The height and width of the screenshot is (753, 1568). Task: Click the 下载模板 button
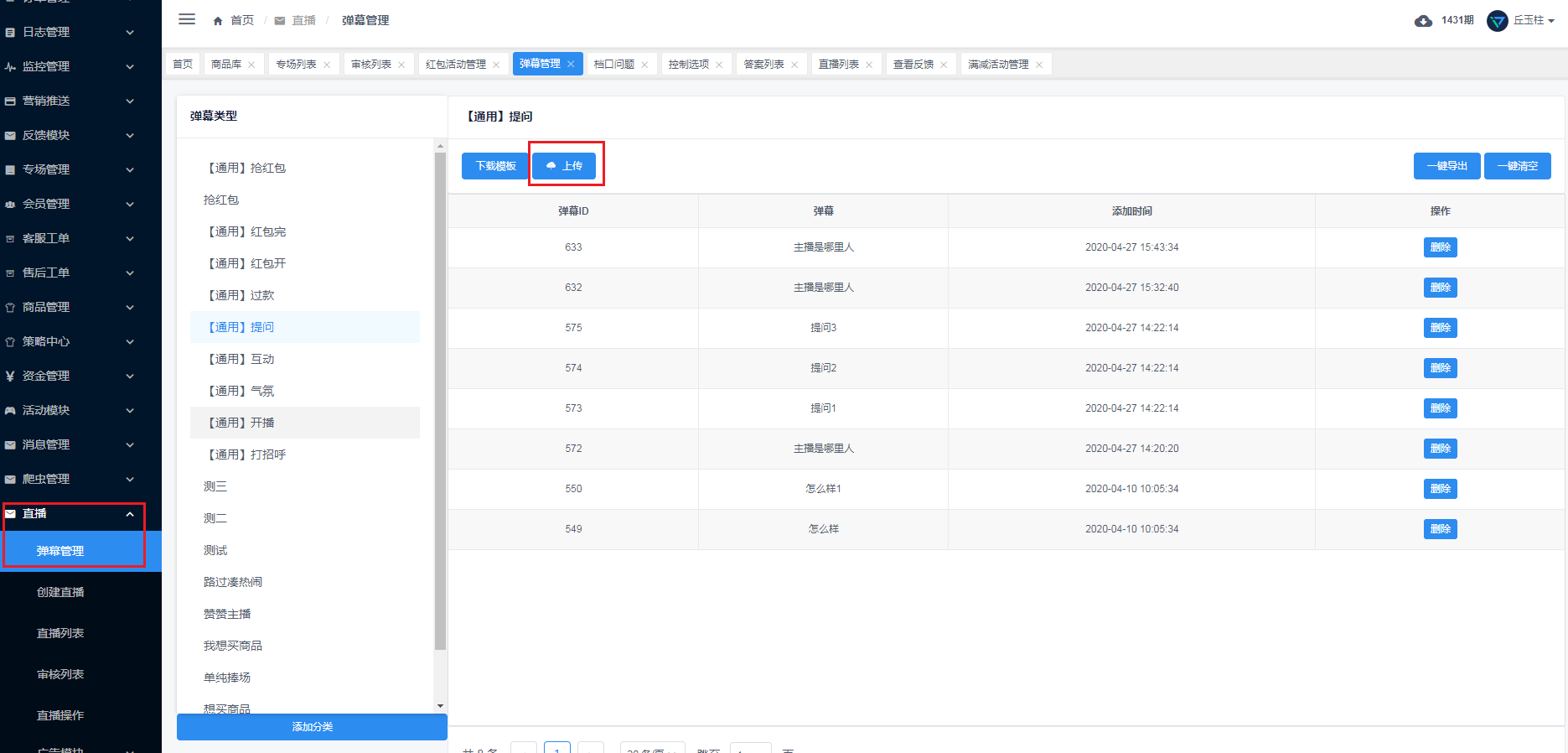[495, 166]
